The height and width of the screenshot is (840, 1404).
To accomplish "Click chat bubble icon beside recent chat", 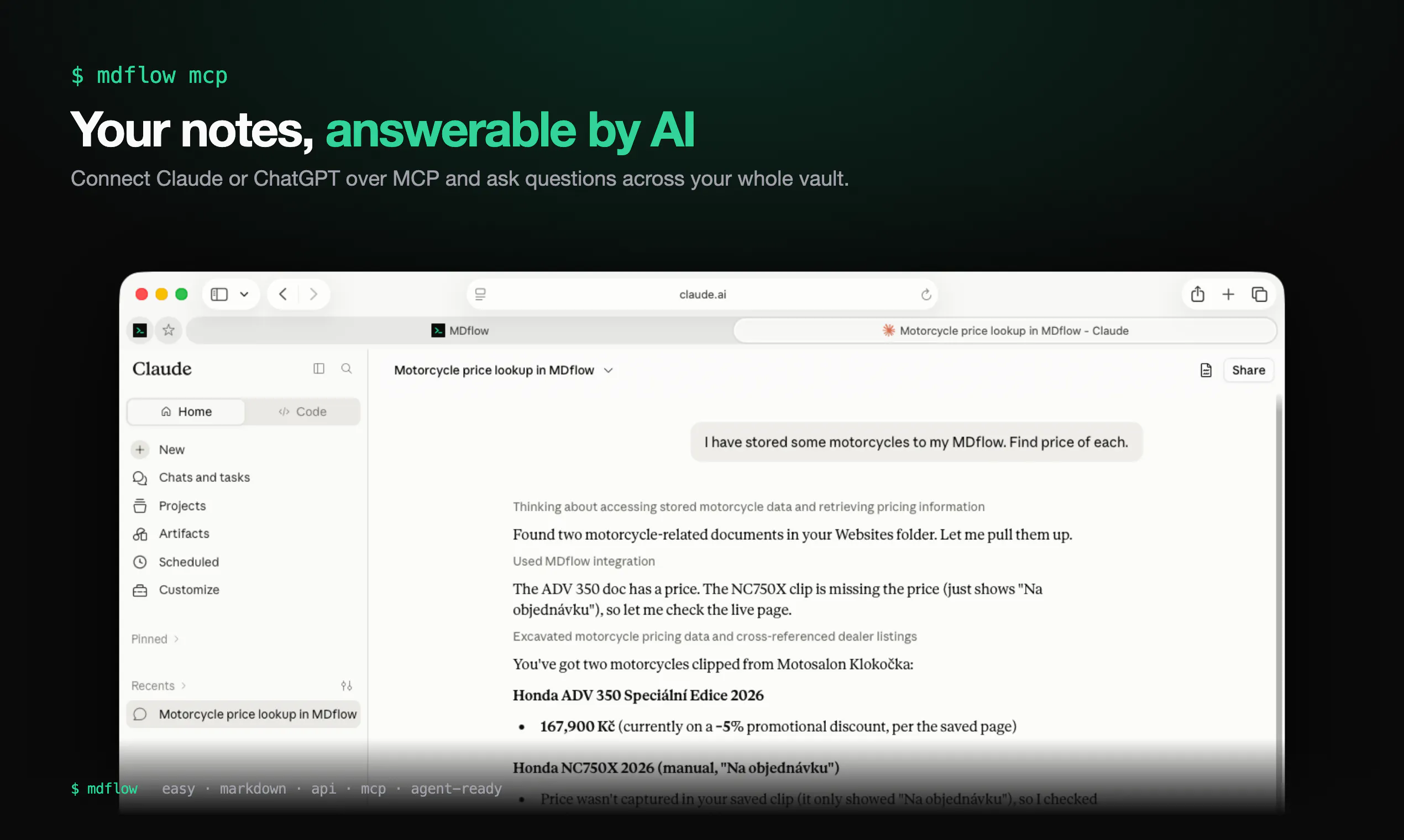I will click(x=140, y=715).
